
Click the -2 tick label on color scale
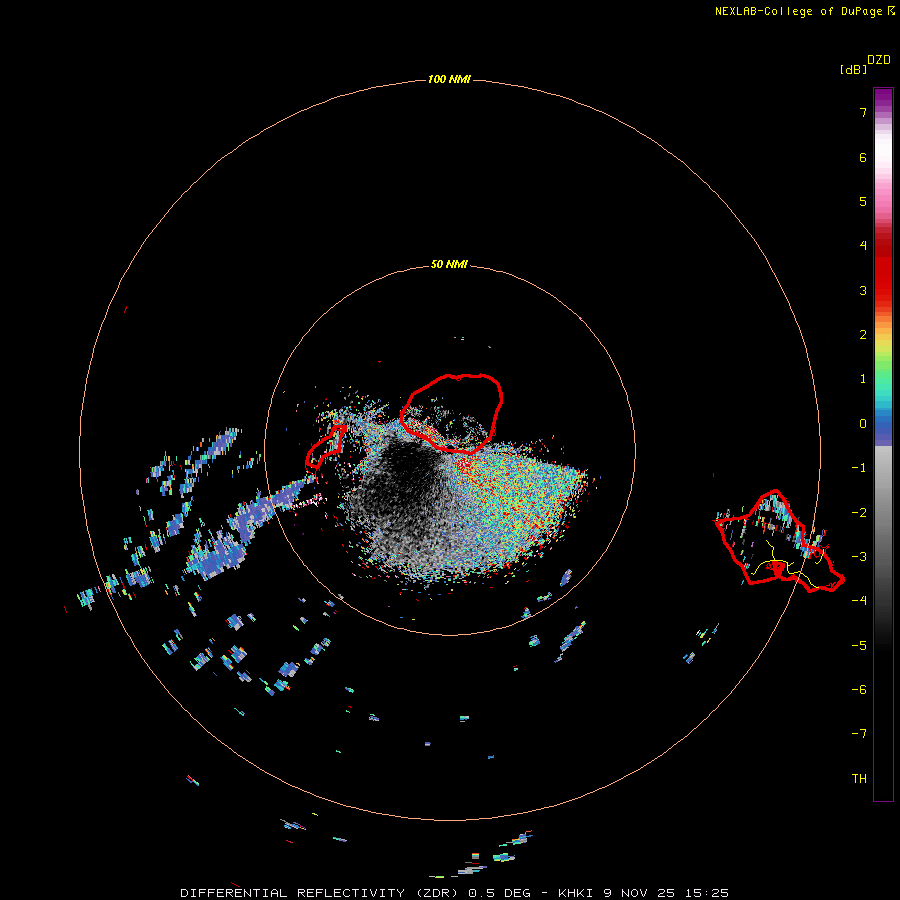[x=859, y=513]
